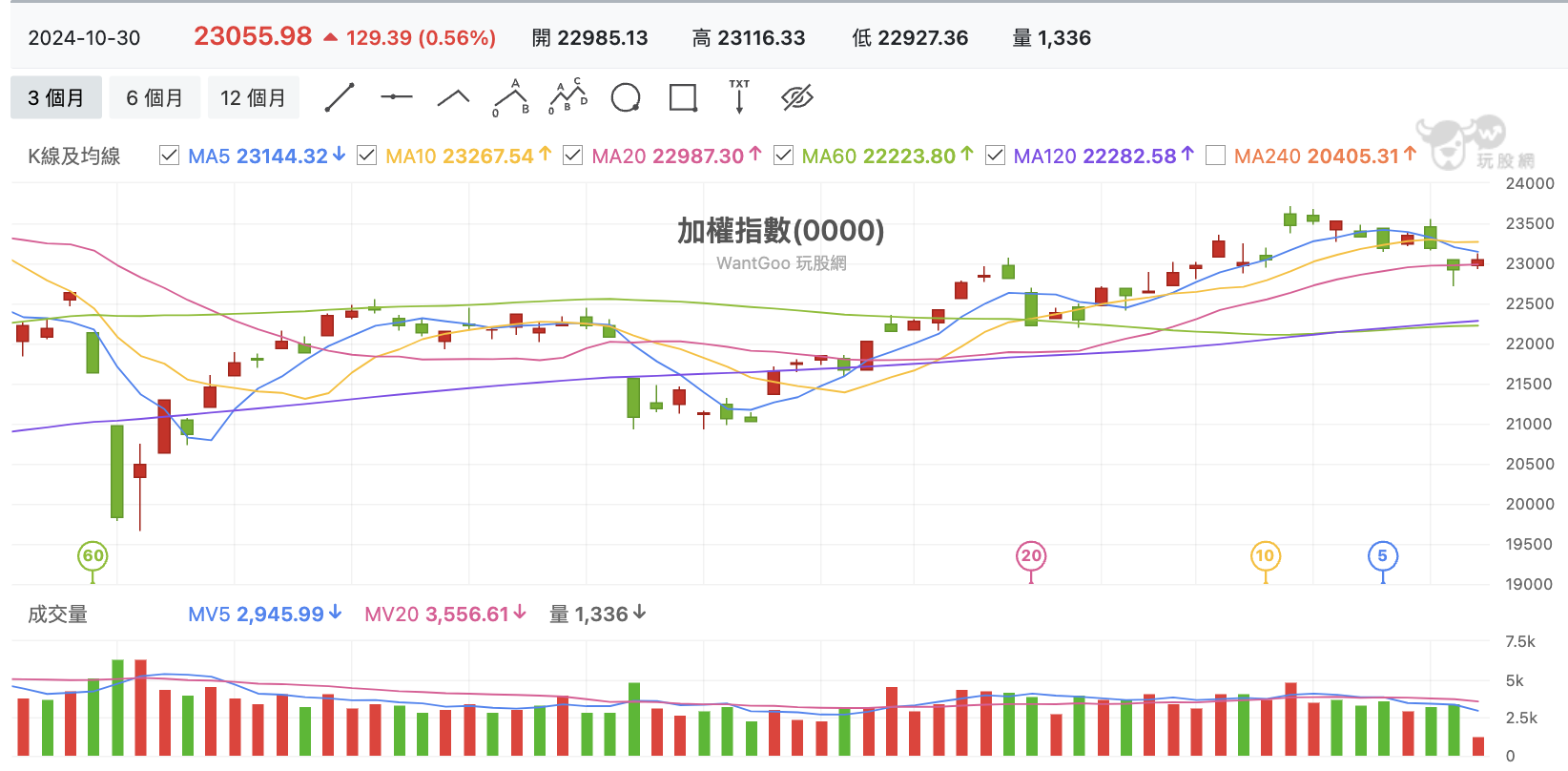Pick the TXT text annotation tool
Image resolution: width=1568 pixels, height=771 pixels.
pos(739,97)
